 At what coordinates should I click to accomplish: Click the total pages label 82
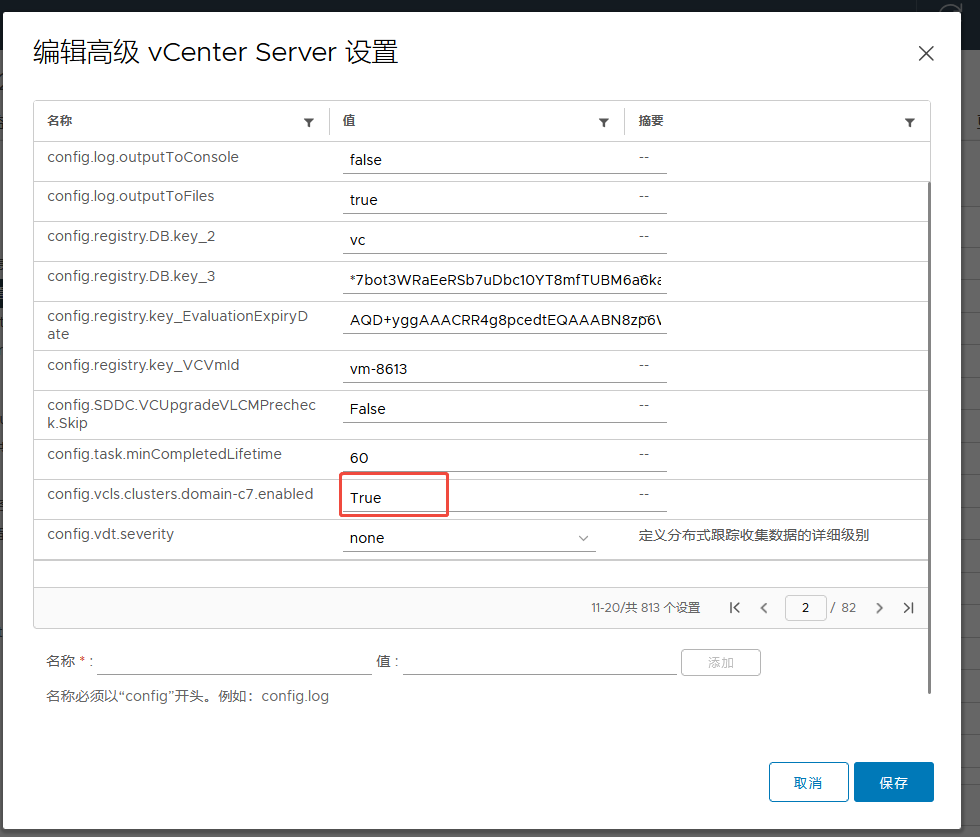[848, 608]
